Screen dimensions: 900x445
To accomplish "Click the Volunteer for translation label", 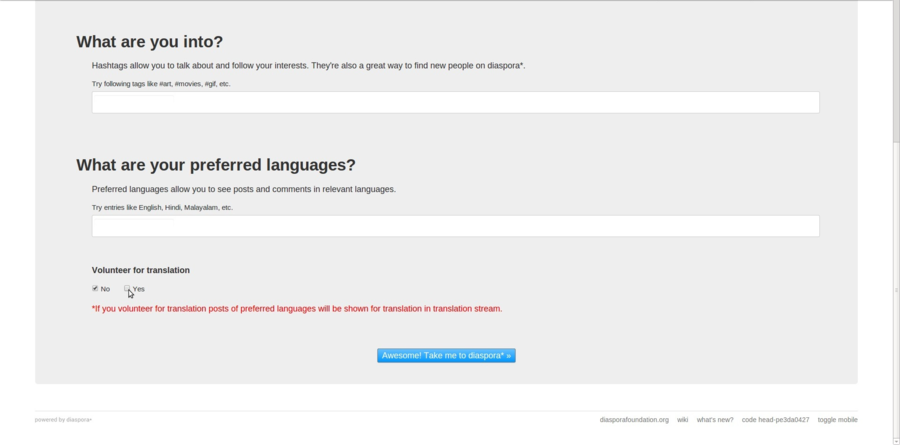I will point(141,270).
